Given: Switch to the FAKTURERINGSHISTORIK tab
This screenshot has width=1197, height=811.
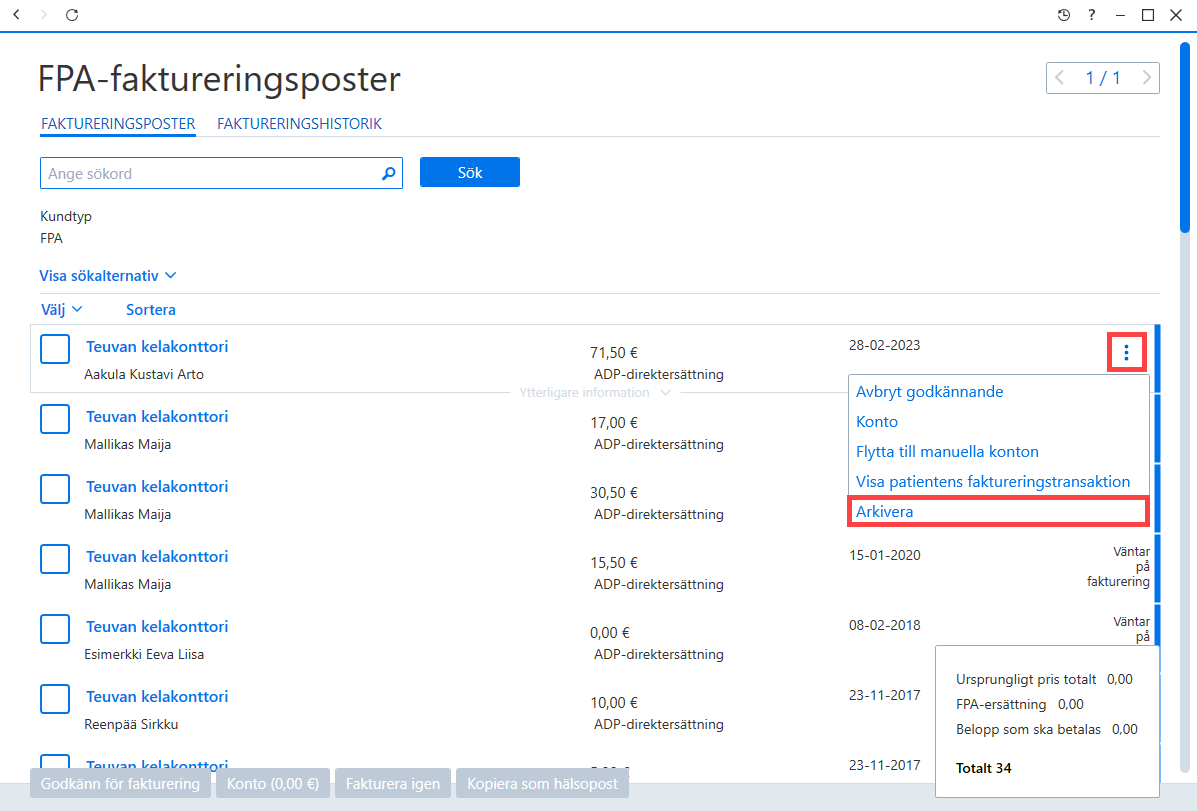Looking at the screenshot, I should pos(299,124).
